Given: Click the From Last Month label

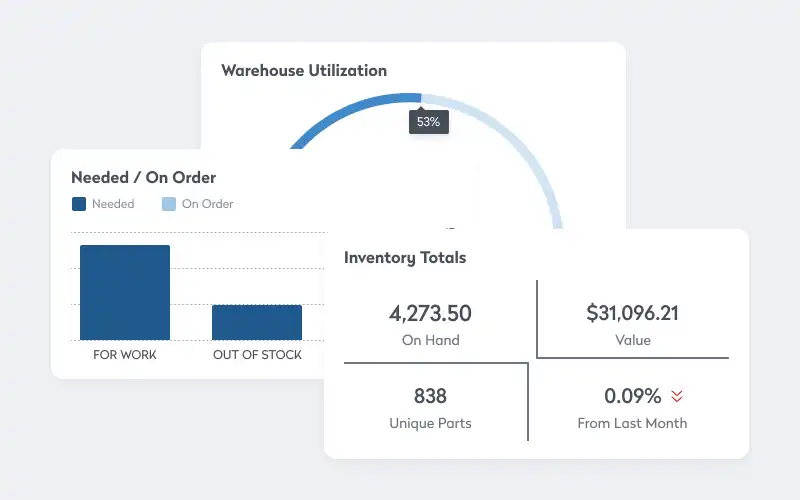Looking at the screenshot, I should (632, 423).
